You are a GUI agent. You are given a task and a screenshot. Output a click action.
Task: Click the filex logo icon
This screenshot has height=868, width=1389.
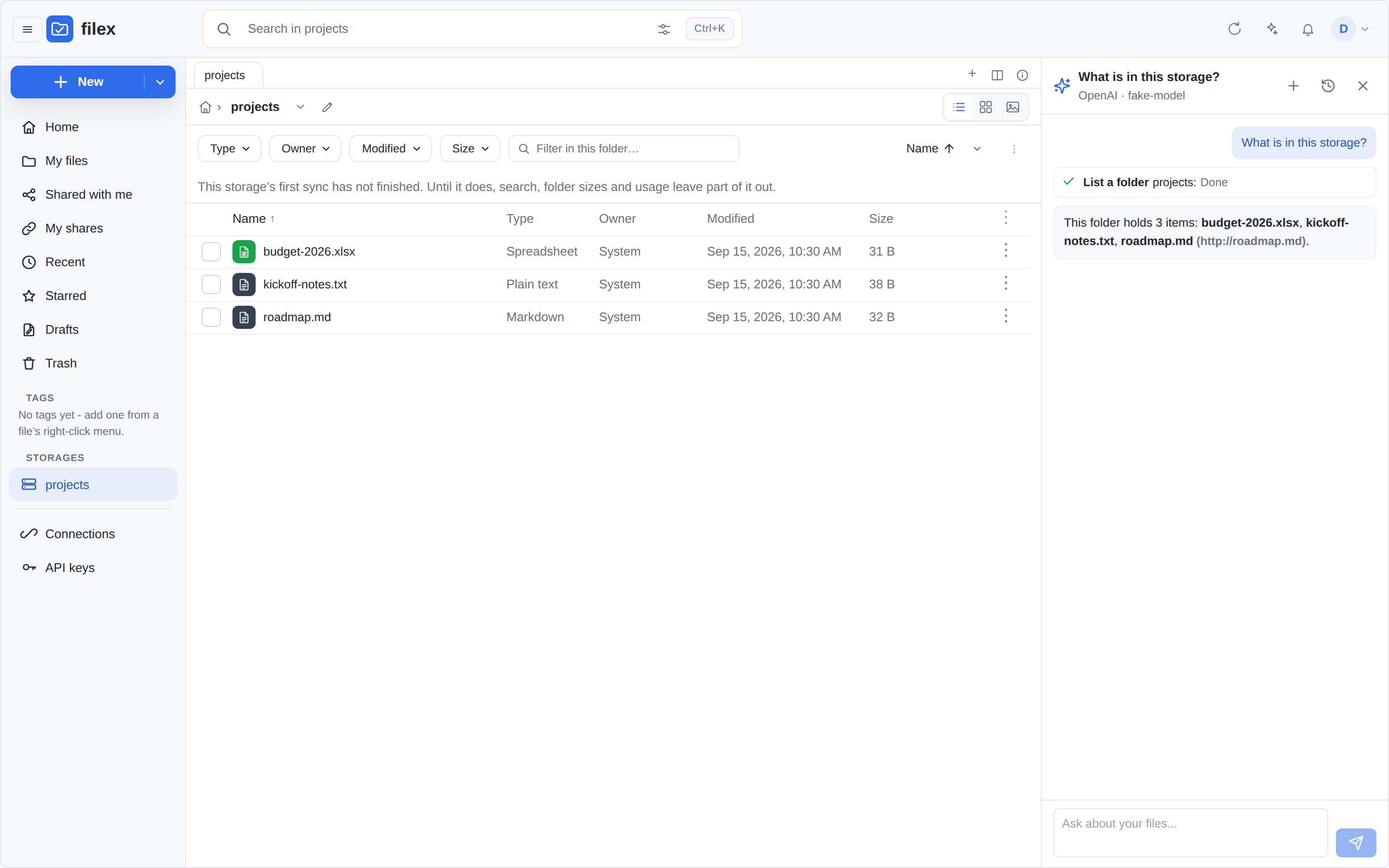click(60, 29)
